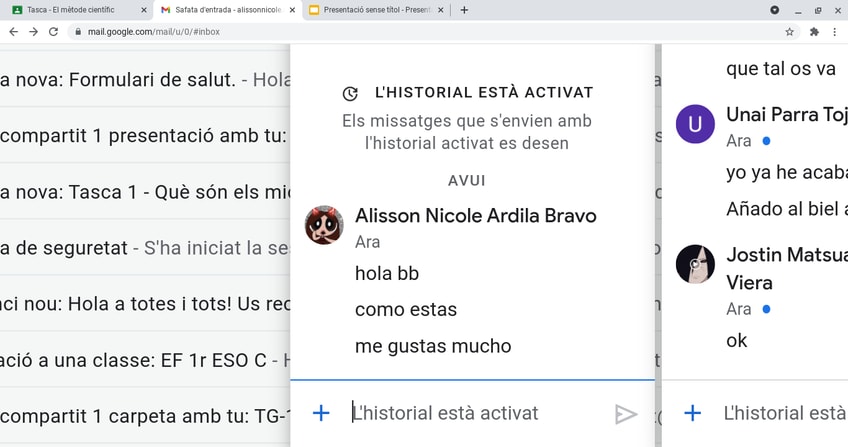Open the EF 1r ESO C class invitation email
The height and width of the screenshot is (447, 848).
(x=145, y=360)
